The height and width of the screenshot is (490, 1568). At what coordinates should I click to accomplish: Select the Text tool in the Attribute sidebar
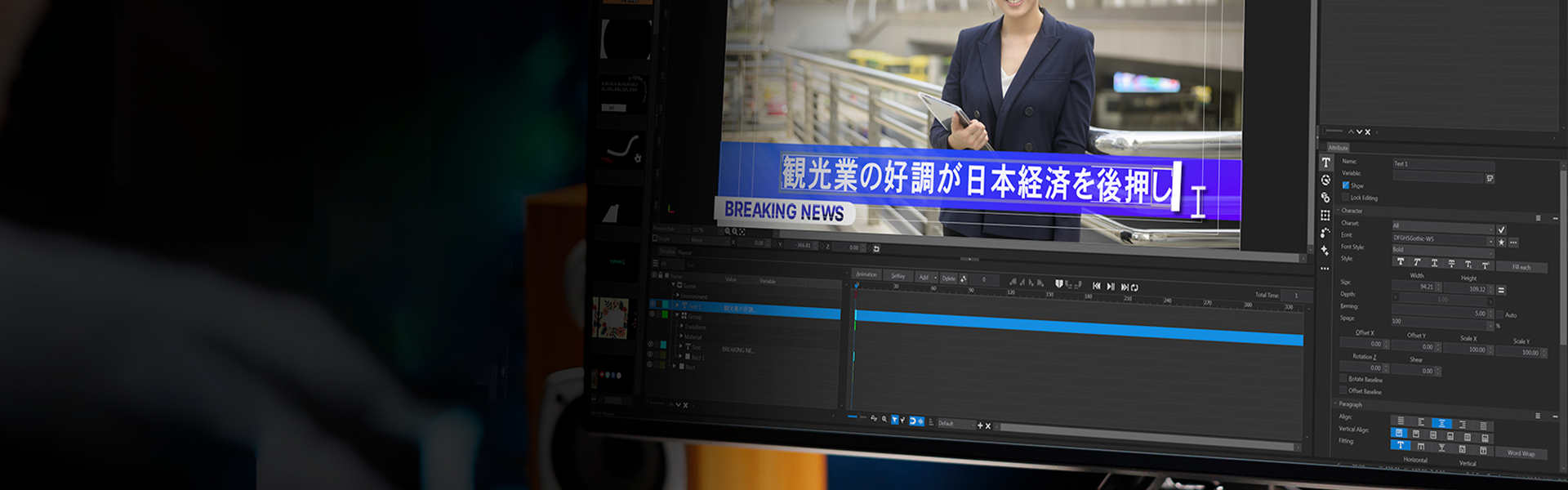(x=1325, y=163)
